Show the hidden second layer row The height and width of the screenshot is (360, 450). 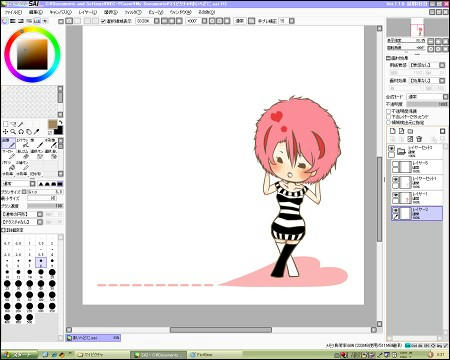coord(395,164)
